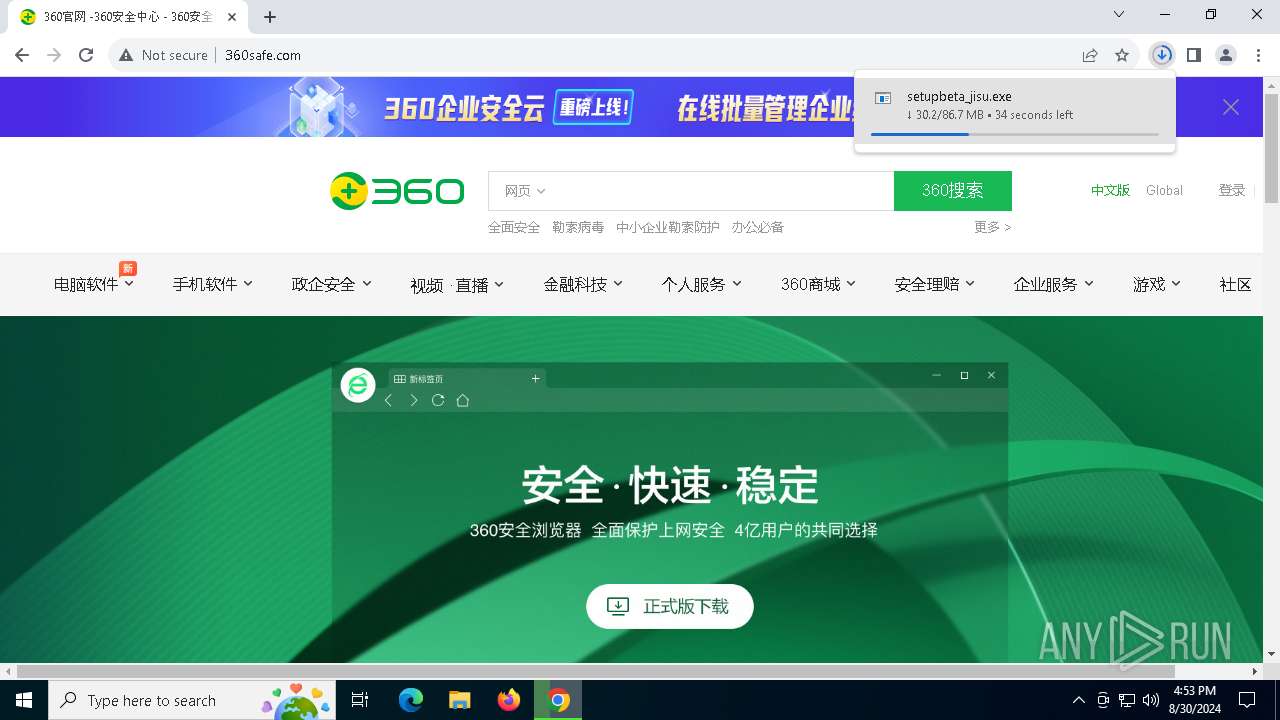Screen dimensions: 1280x720
Task: Open the notification center icon
Action: point(1247,700)
